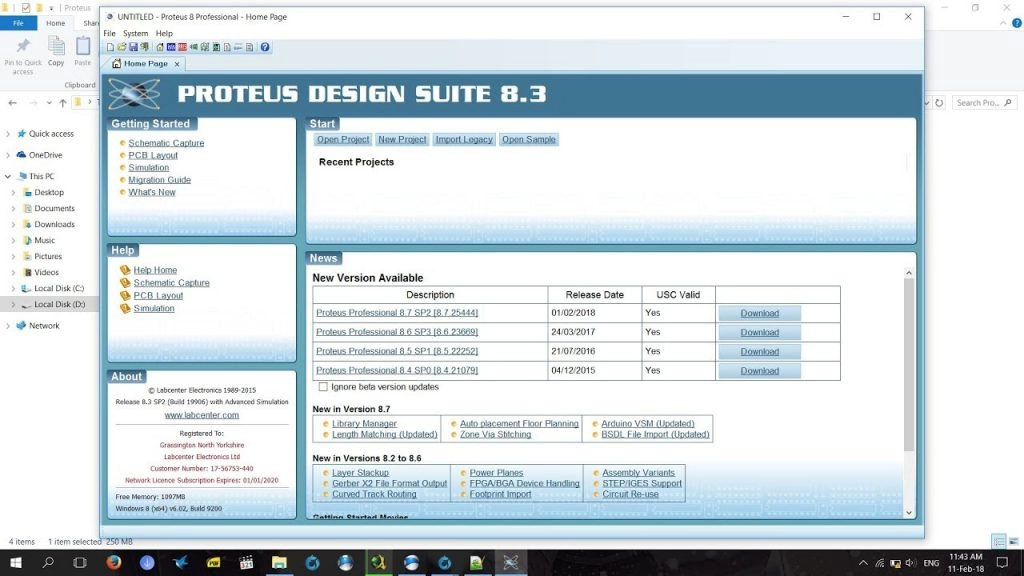Expand Local Disk (C:) in File Explorer
The width and height of the screenshot is (1024, 576).
(x=13, y=289)
